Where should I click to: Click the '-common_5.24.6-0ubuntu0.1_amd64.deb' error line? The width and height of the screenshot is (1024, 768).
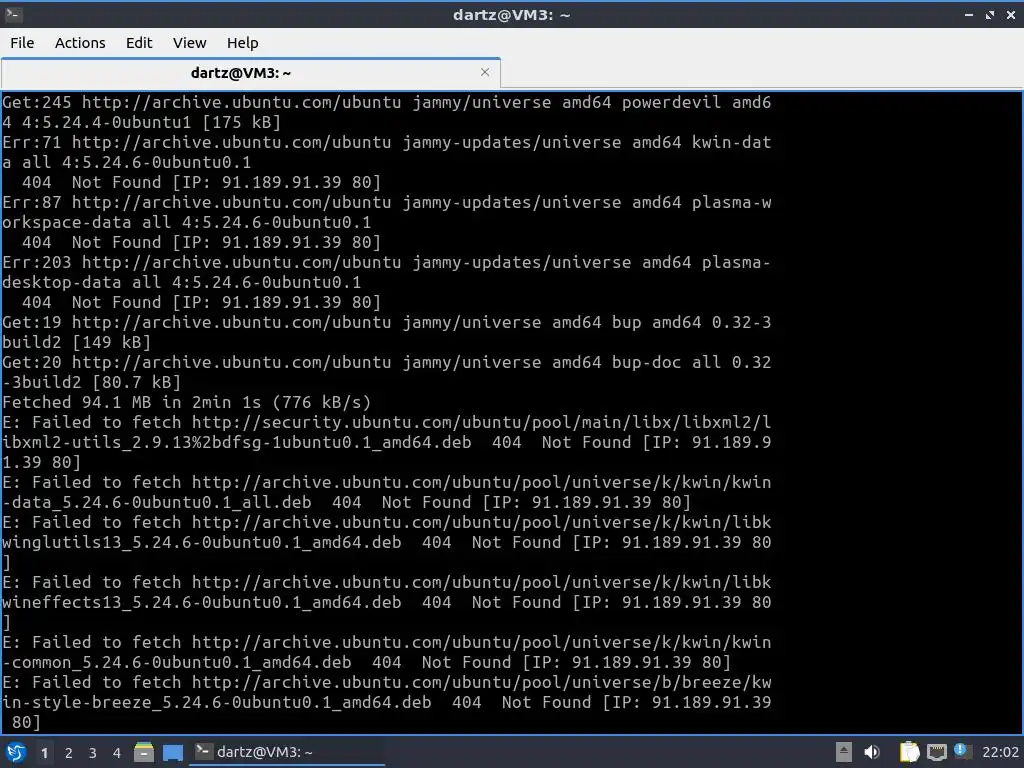366,662
